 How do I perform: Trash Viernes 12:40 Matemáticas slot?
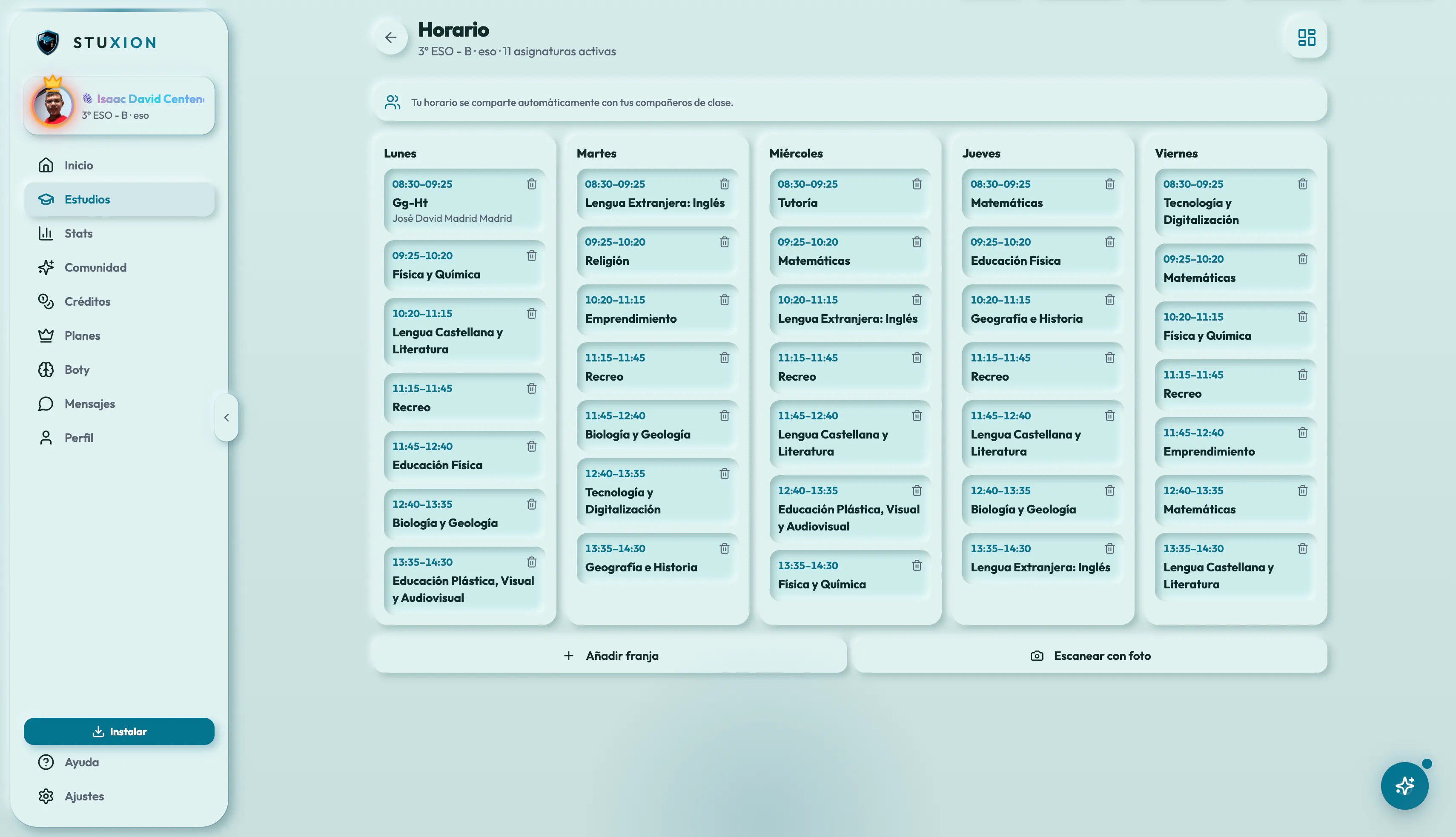coord(1303,491)
